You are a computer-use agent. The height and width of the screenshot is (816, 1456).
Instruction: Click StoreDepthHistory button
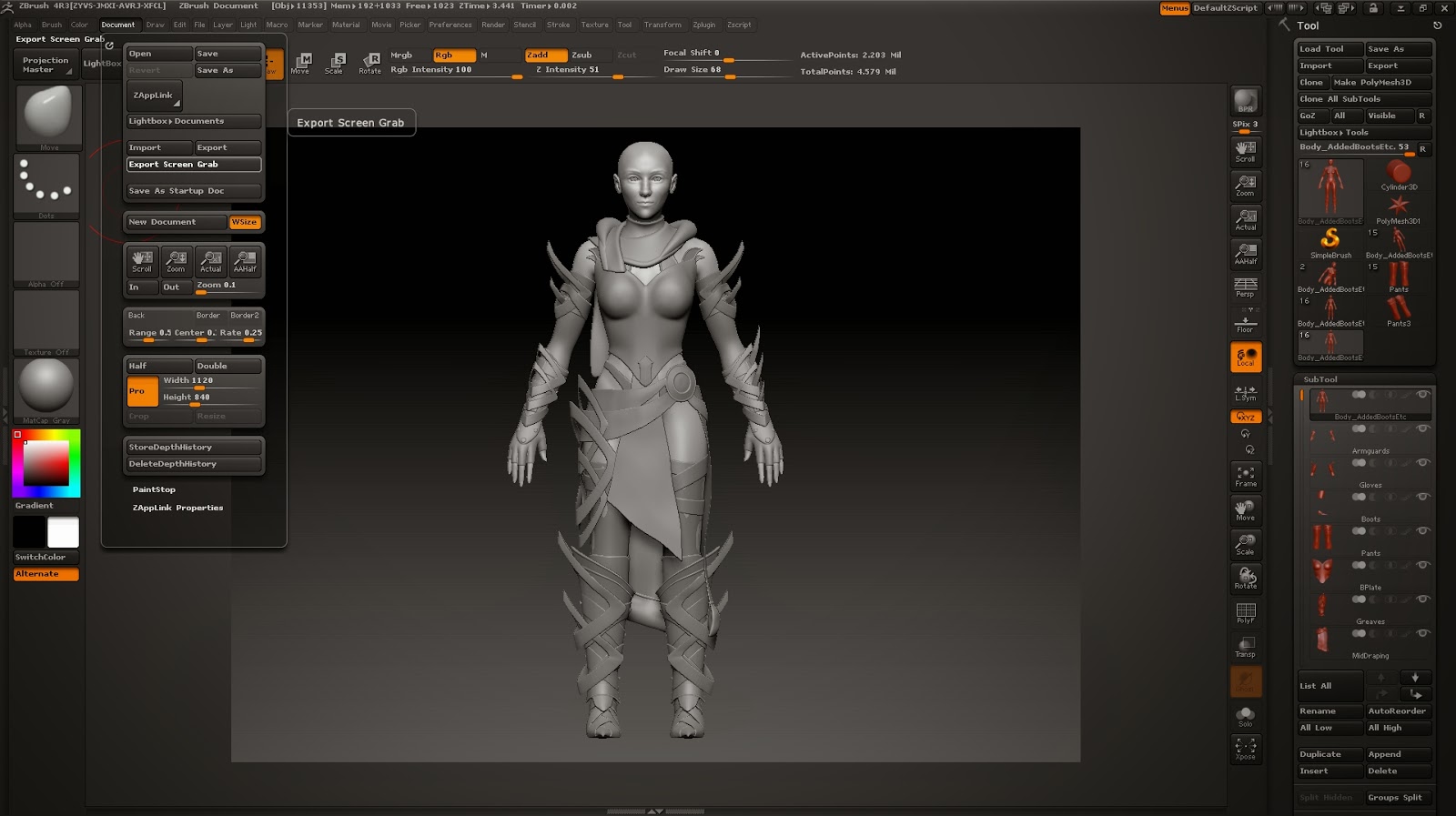click(194, 448)
